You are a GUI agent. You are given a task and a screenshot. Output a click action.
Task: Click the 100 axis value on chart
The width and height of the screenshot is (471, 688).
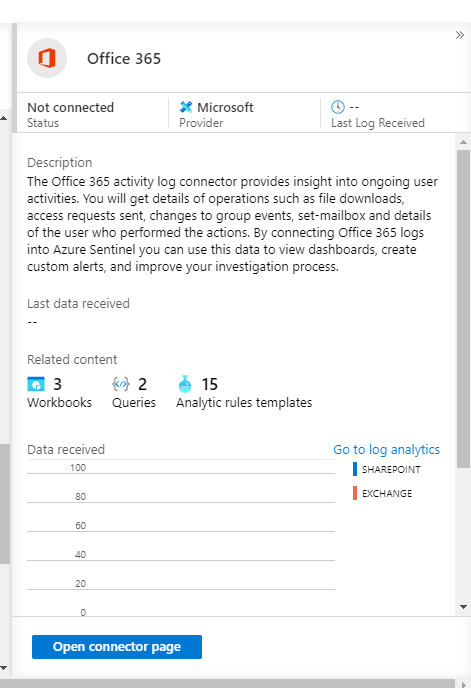[x=78, y=467]
